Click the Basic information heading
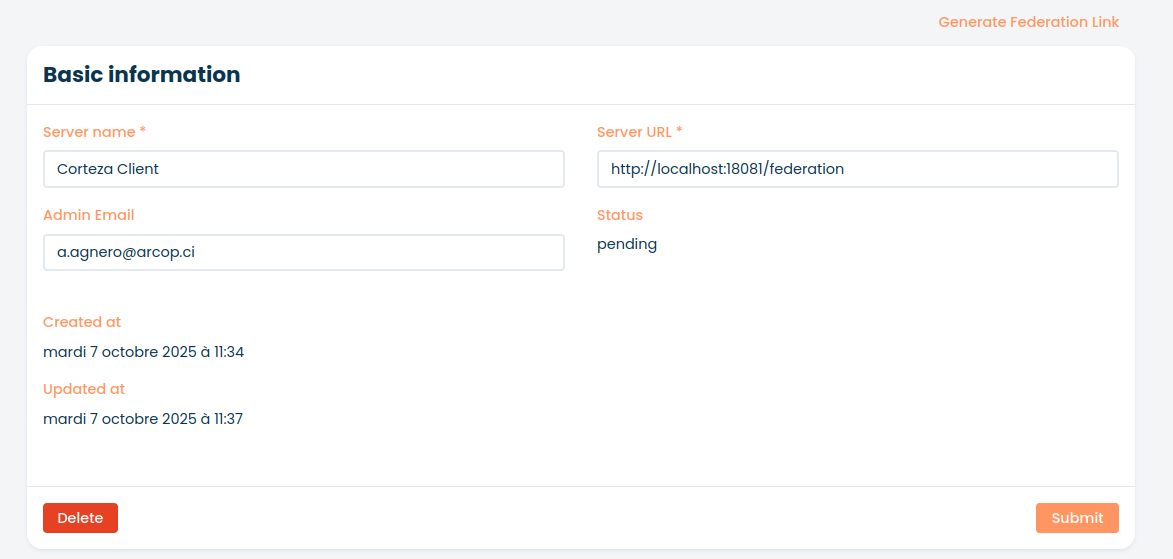 click(141, 75)
